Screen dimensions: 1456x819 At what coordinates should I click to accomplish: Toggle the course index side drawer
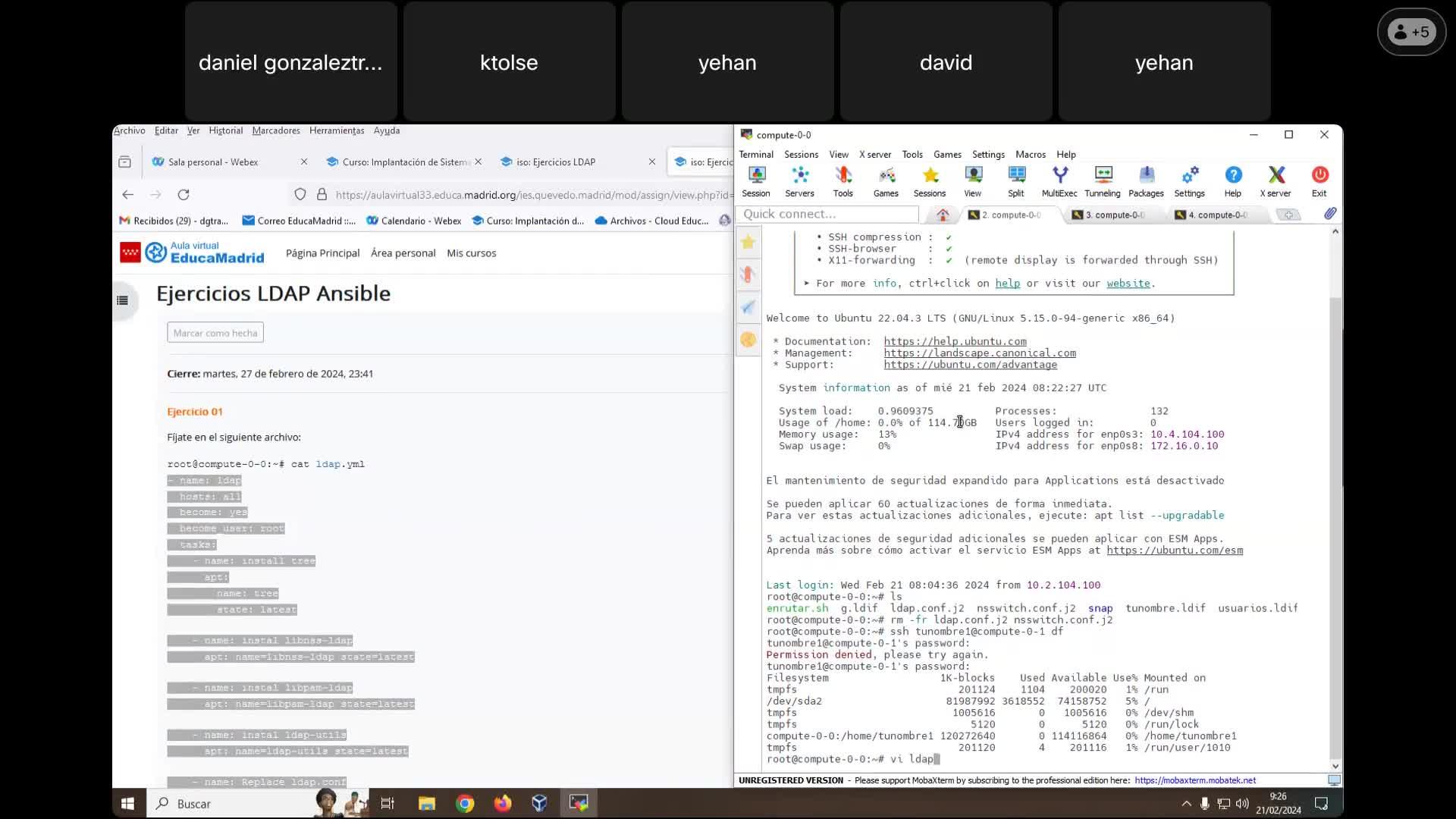click(x=123, y=300)
